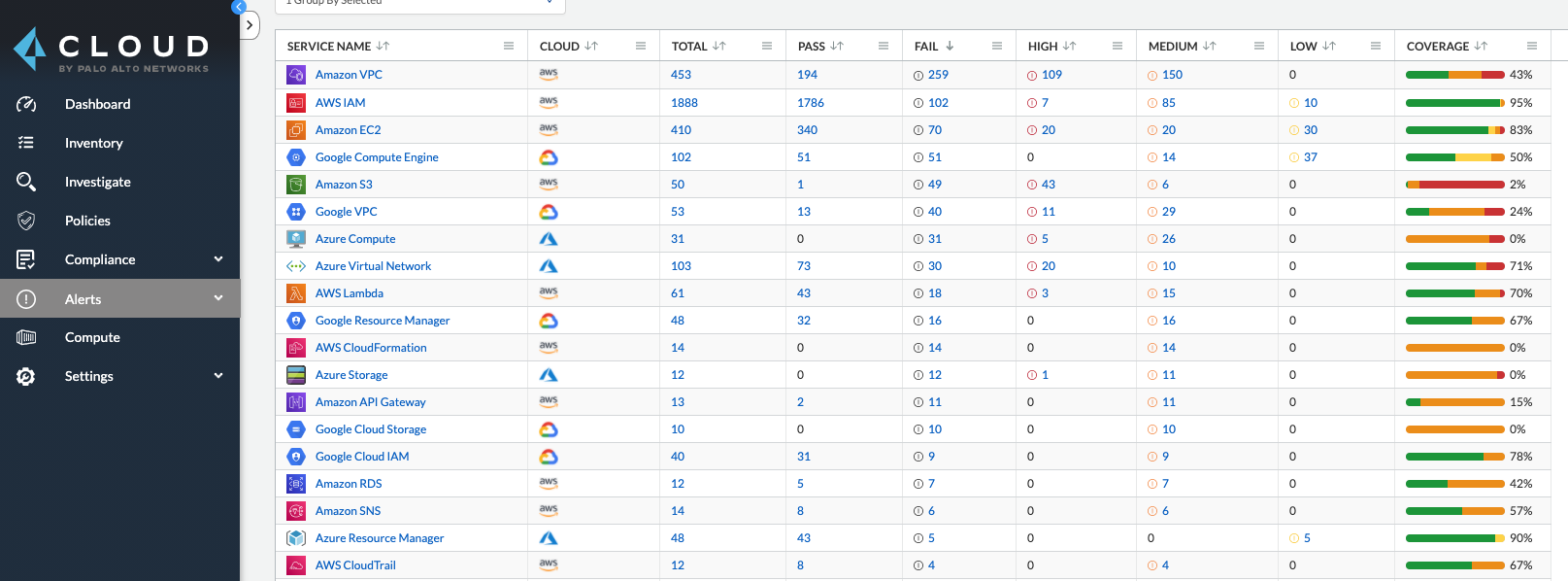Viewport: 1568px width, 581px height.
Task: Click the AWS Lambda service icon
Action: [x=296, y=292]
